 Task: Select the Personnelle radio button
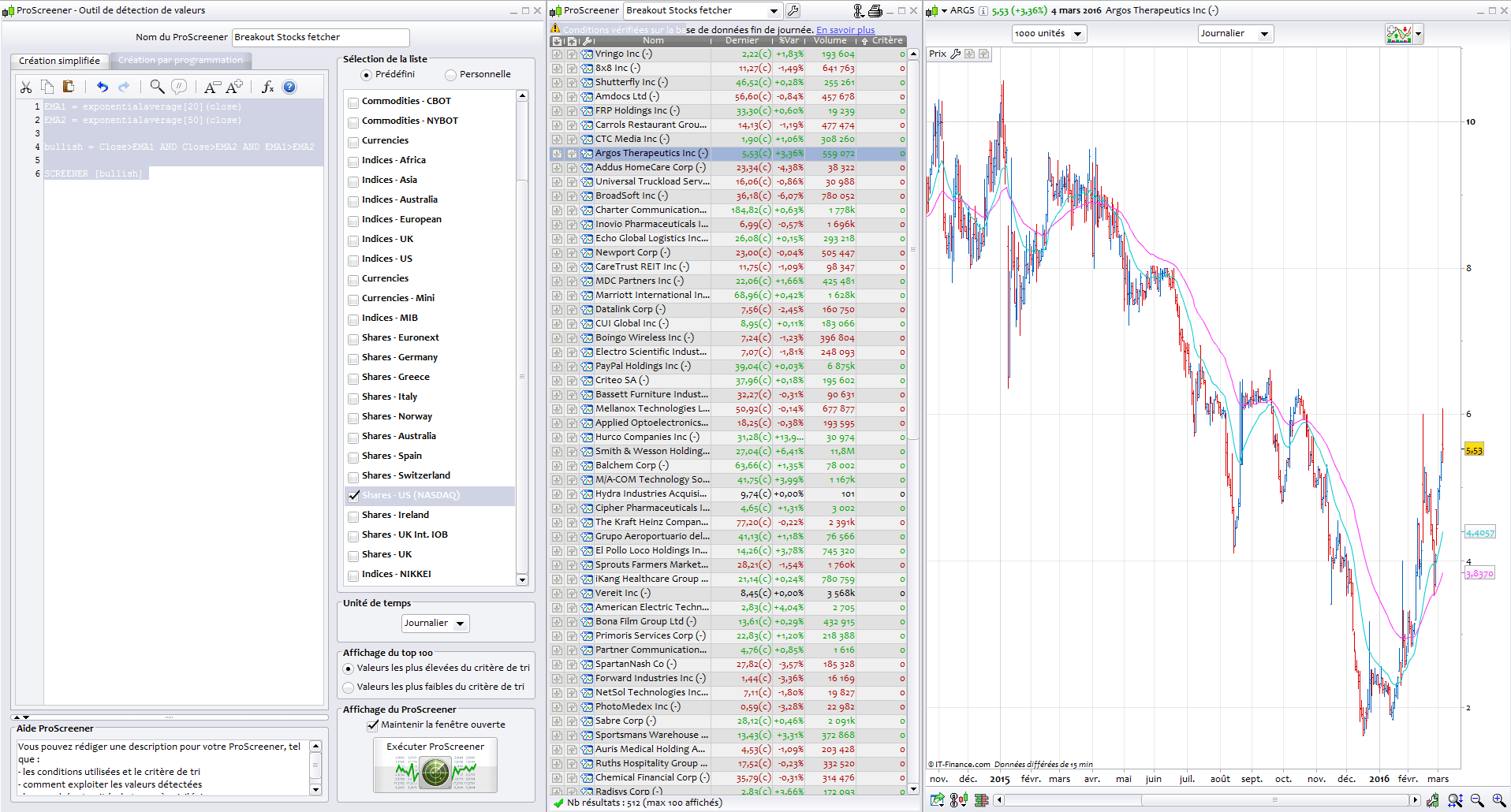click(x=450, y=75)
